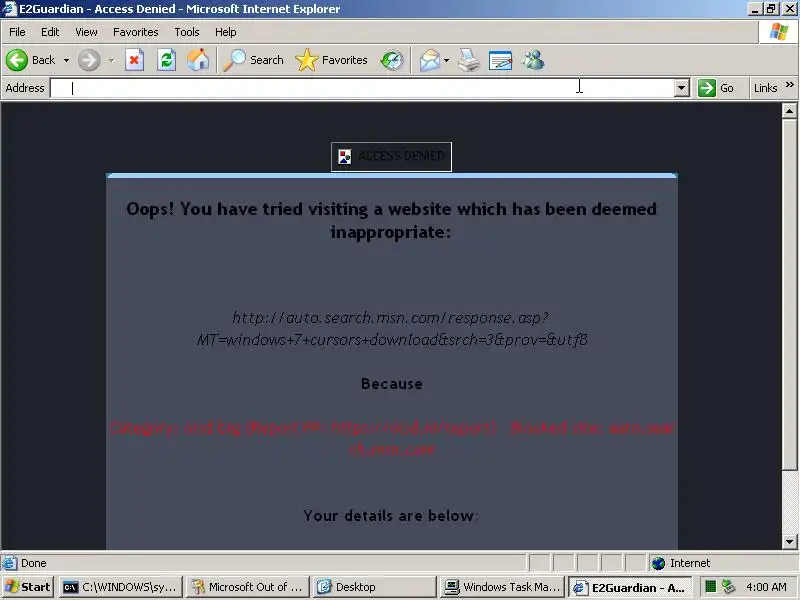The image size is (800, 600).
Task: Click the Done status bar text
Action: (34, 563)
